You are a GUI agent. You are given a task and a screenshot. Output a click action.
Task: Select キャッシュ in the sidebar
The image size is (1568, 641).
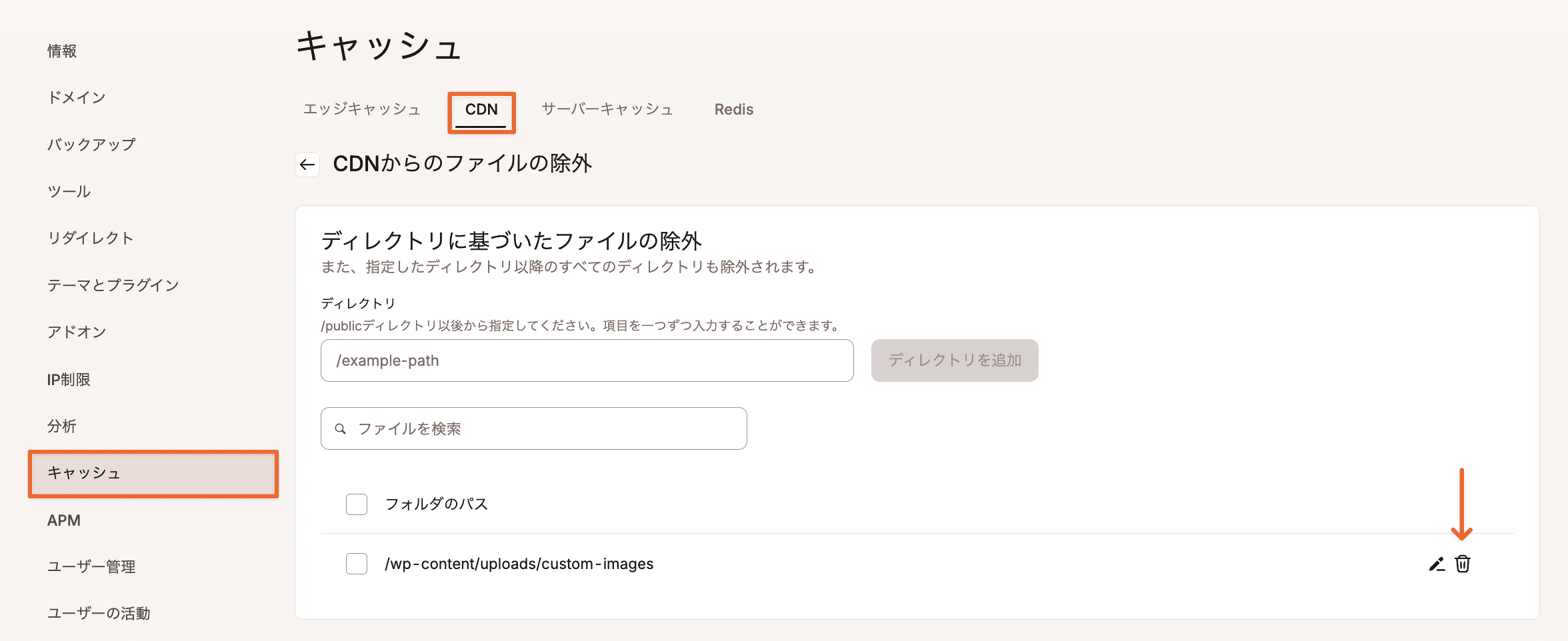click(83, 474)
